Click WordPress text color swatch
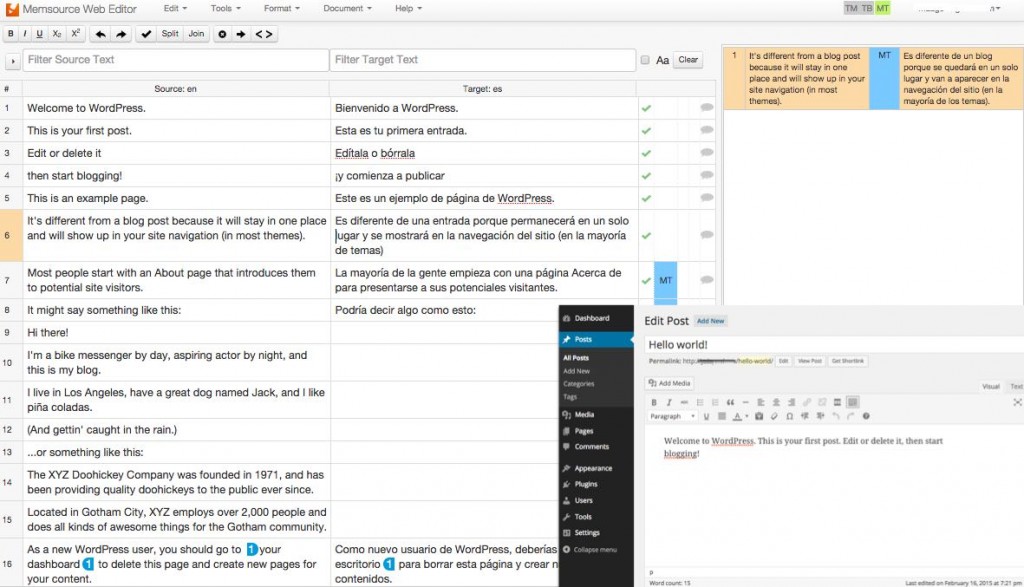The width and height of the screenshot is (1024, 587). point(737,416)
